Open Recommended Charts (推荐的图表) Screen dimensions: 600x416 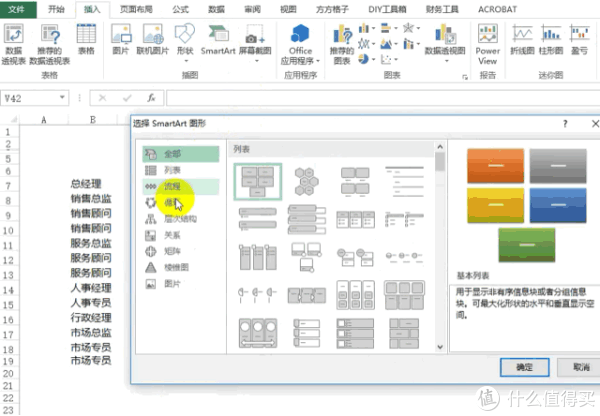tap(342, 44)
